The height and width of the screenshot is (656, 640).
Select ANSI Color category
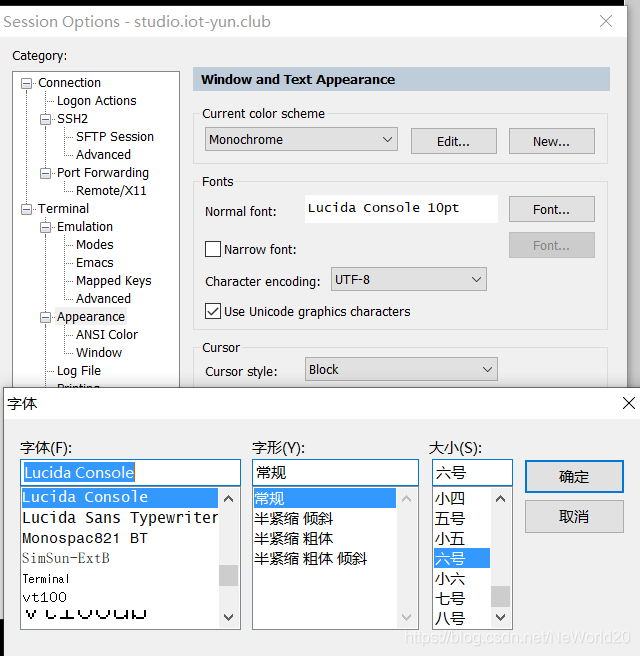tap(107, 335)
